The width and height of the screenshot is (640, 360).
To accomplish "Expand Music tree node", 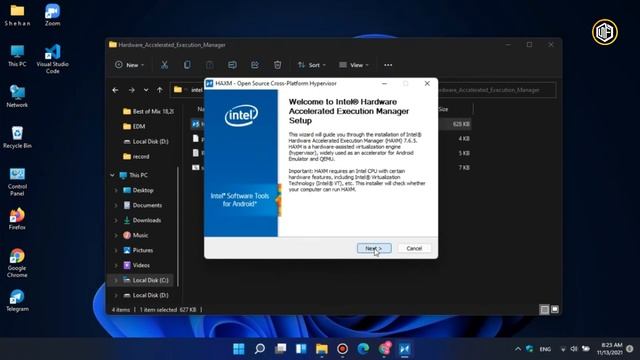I will [116, 235].
